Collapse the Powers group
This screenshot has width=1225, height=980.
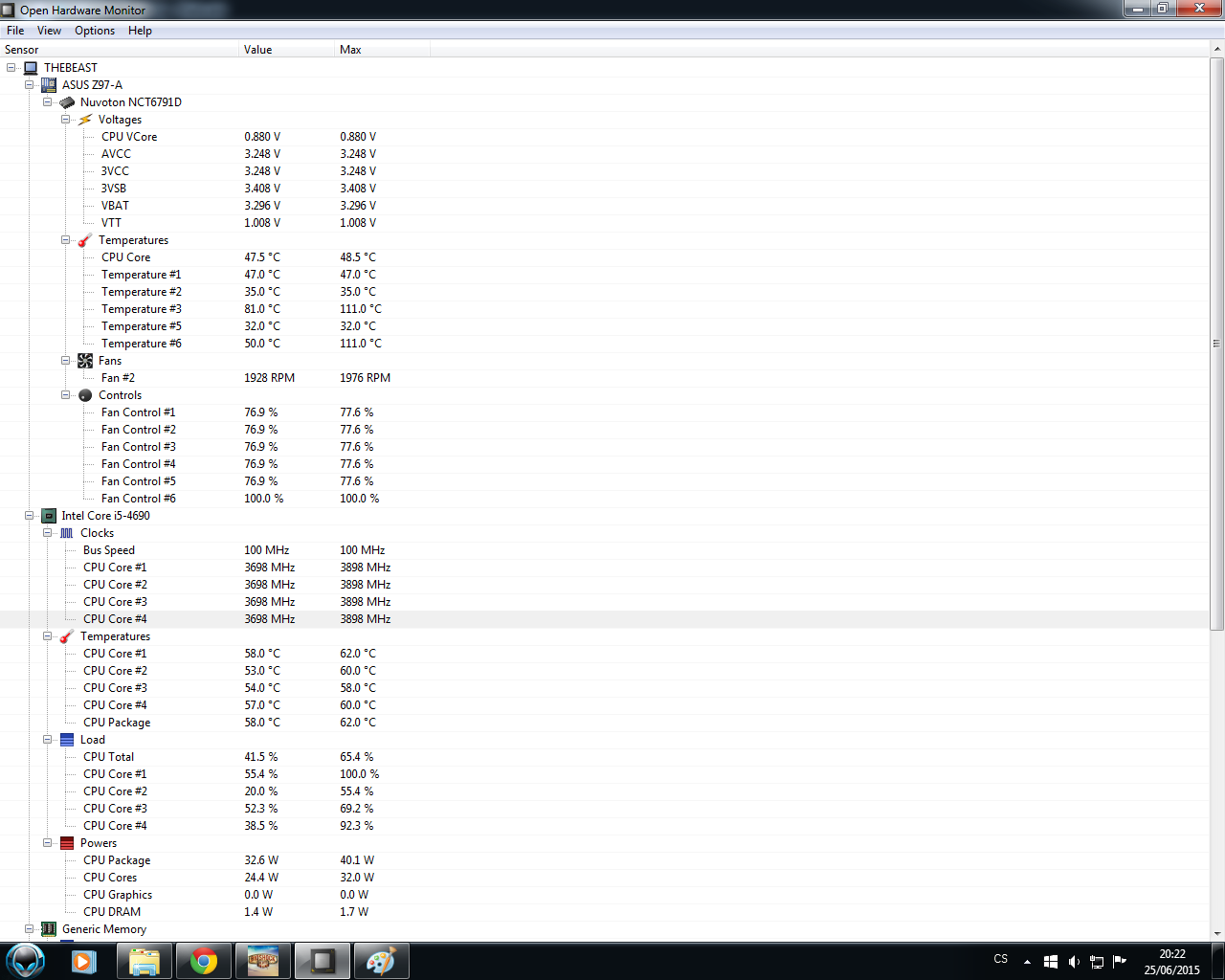[x=48, y=843]
